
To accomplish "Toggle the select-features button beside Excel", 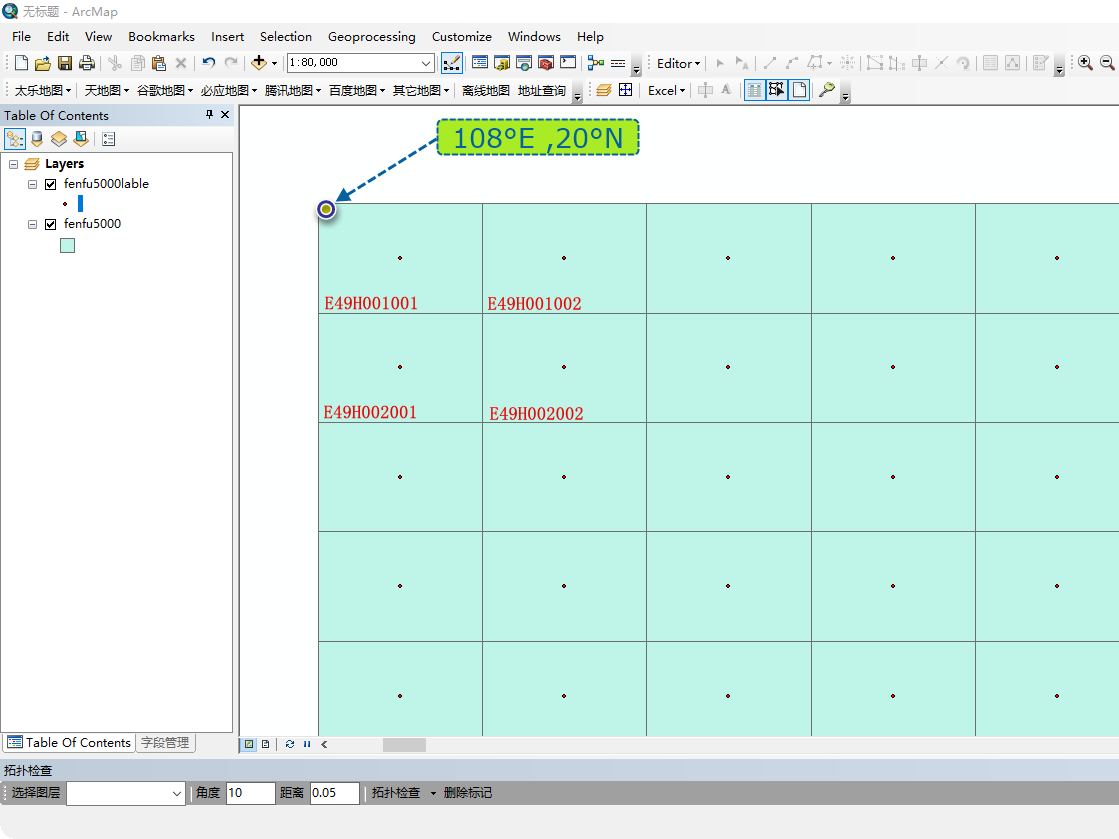I will (x=776, y=91).
